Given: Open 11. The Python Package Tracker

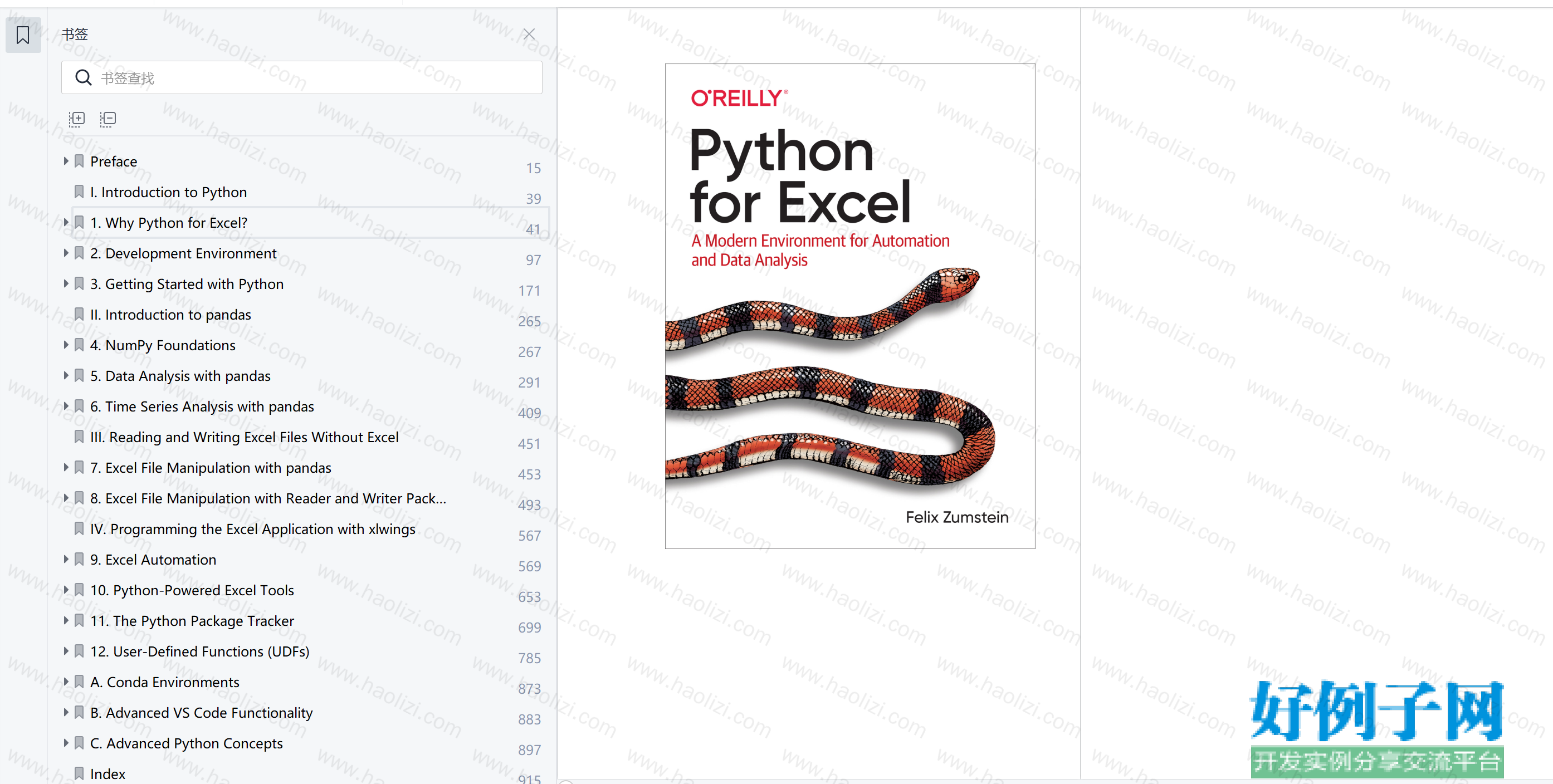Looking at the screenshot, I should pyautogui.click(x=192, y=621).
